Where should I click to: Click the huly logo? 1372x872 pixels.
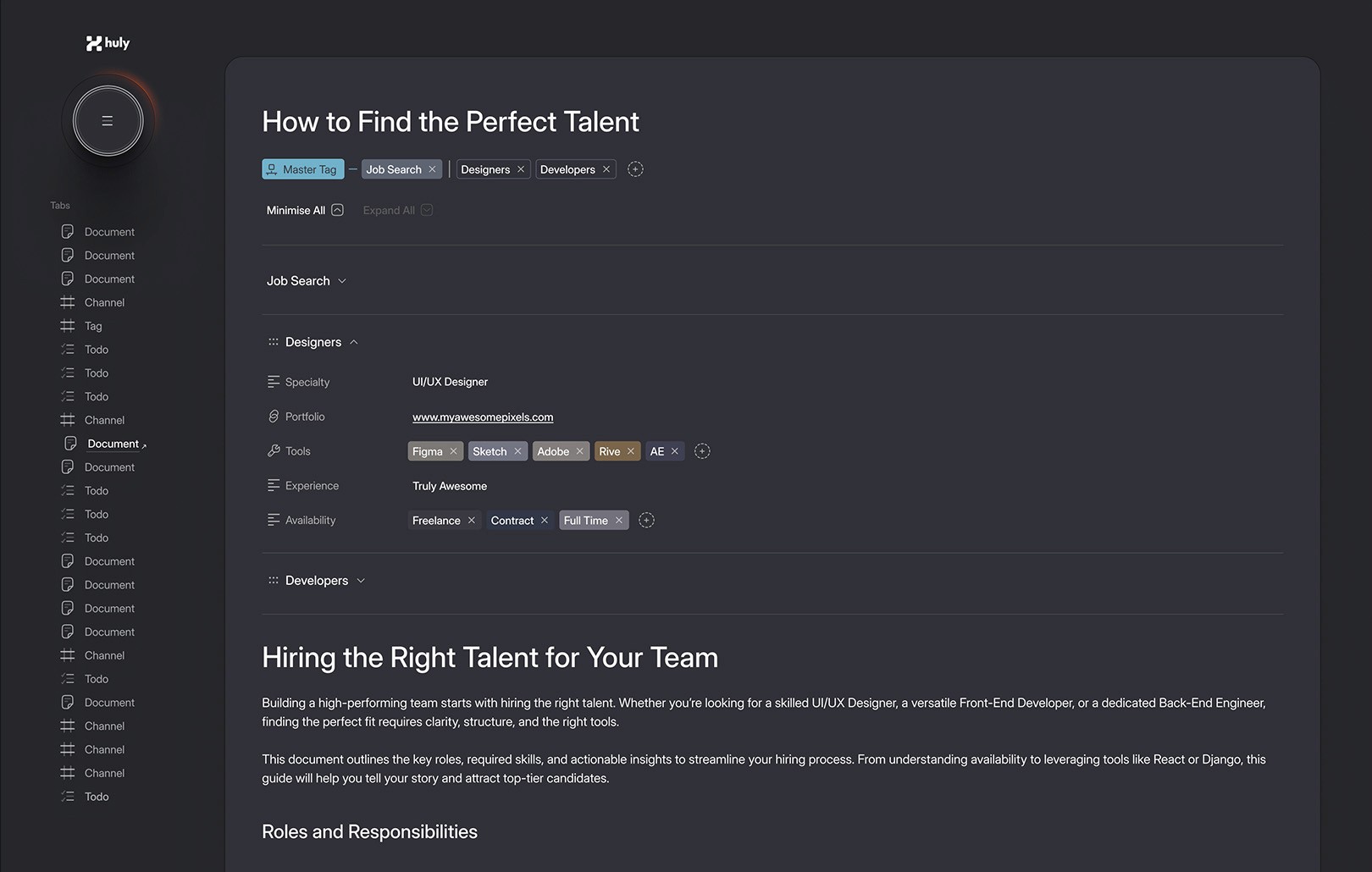pyautogui.click(x=108, y=43)
